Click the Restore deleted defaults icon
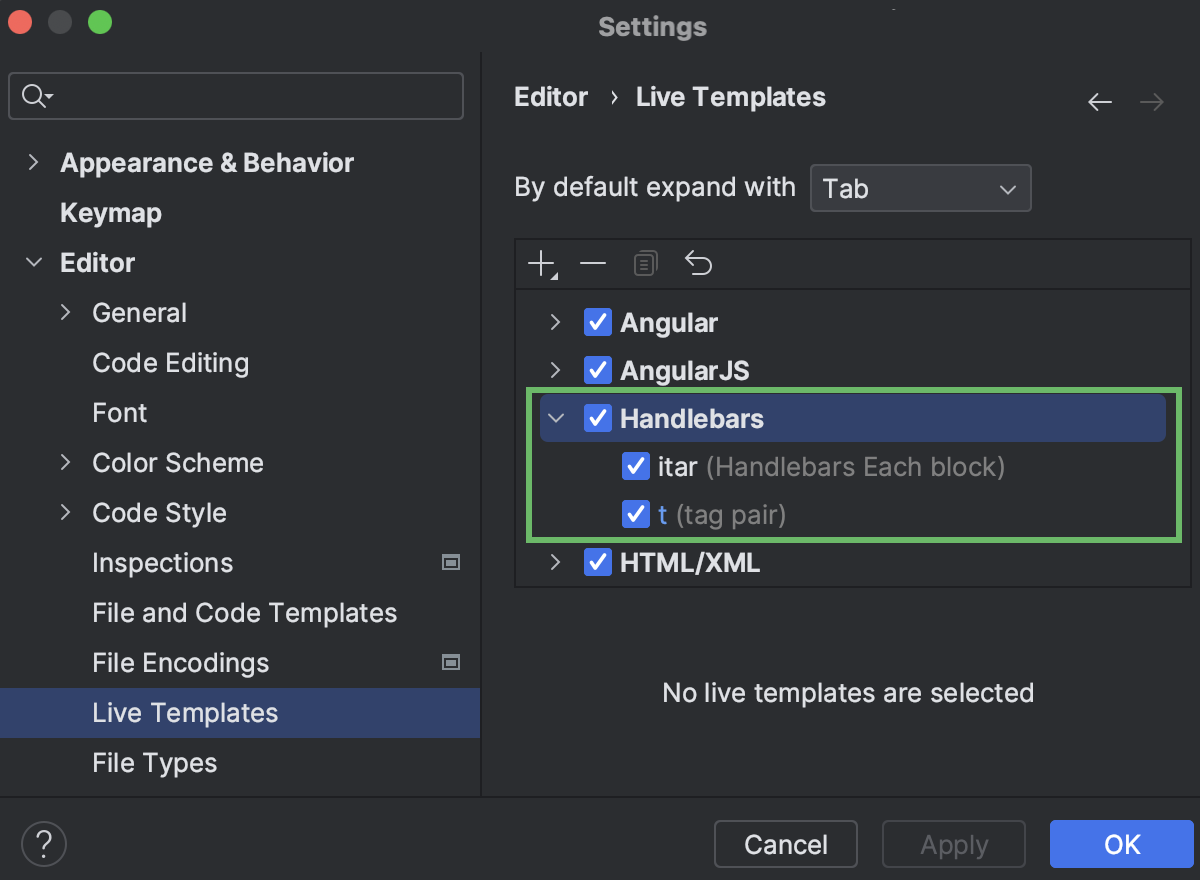 (698, 263)
